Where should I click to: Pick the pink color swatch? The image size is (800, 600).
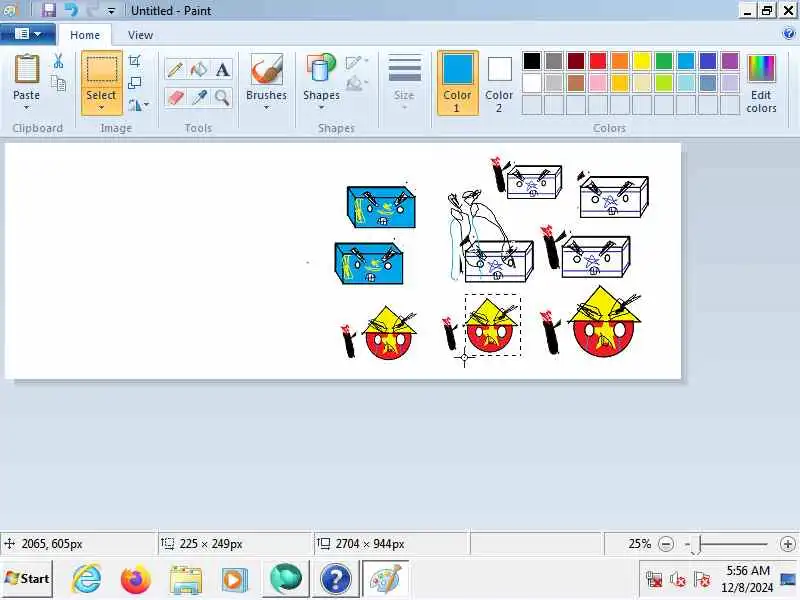point(598,83)
